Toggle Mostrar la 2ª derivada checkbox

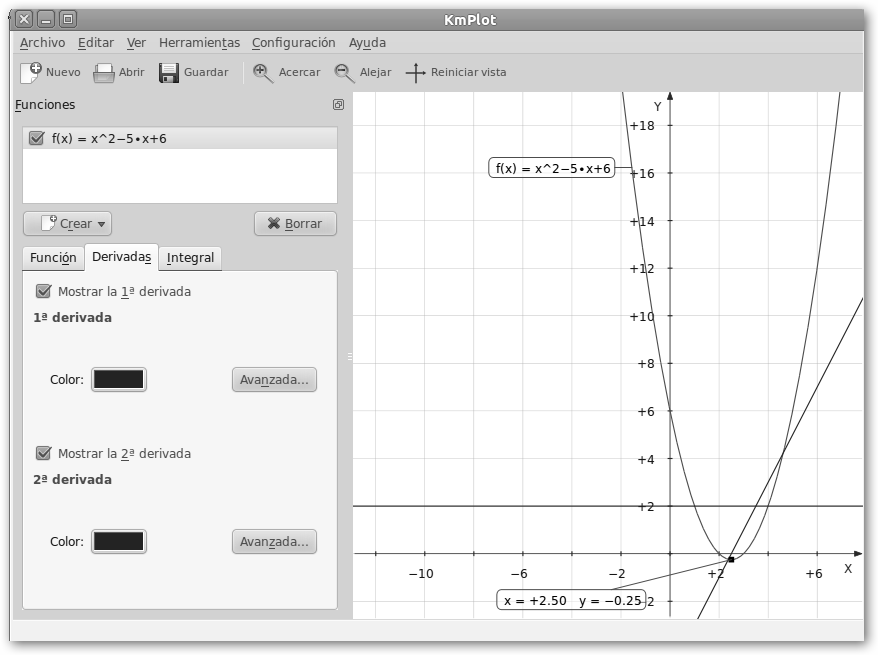pyautogui.click(x=43, y=453)
